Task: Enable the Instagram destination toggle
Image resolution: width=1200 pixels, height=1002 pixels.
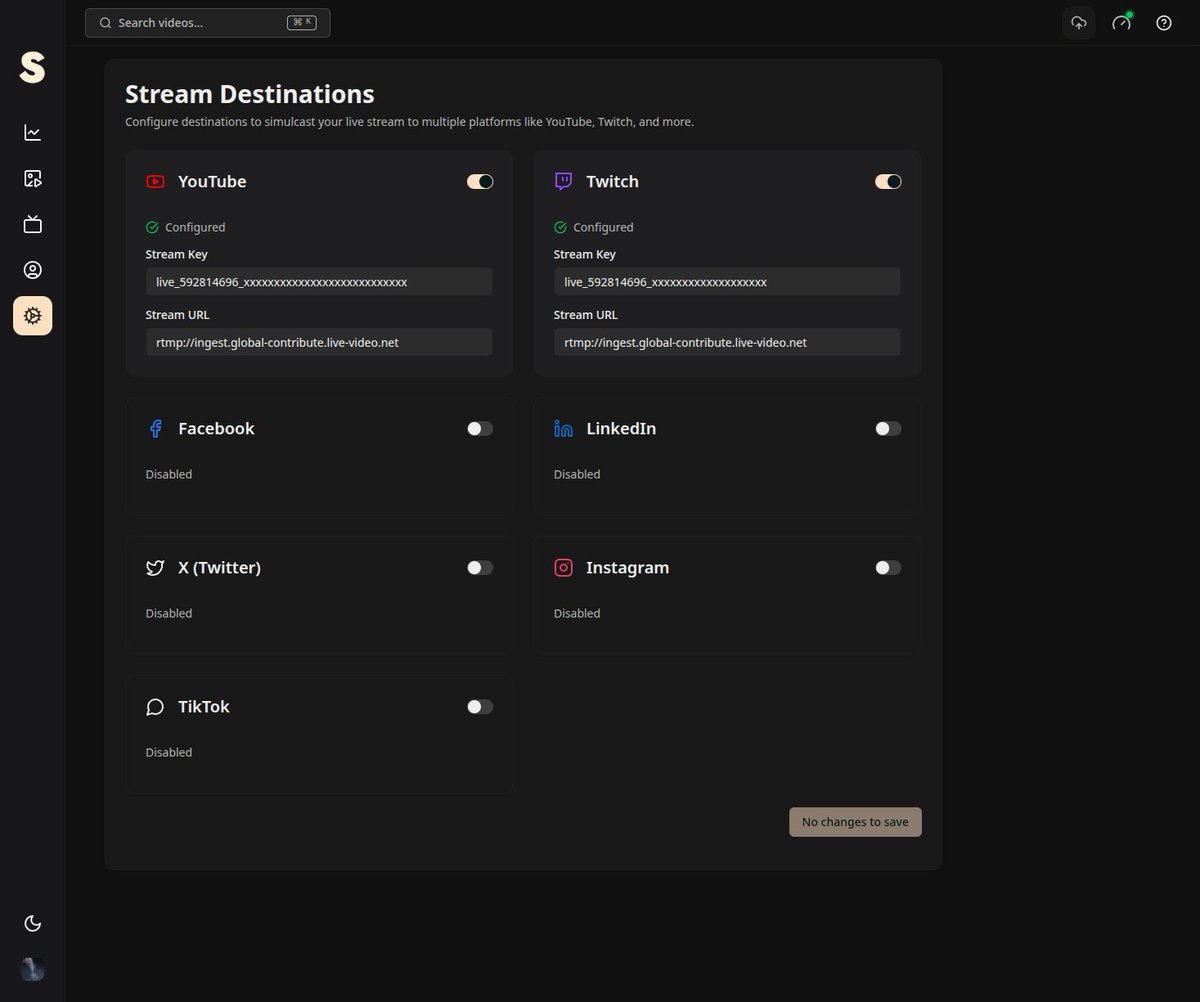Action: point(888,568)
